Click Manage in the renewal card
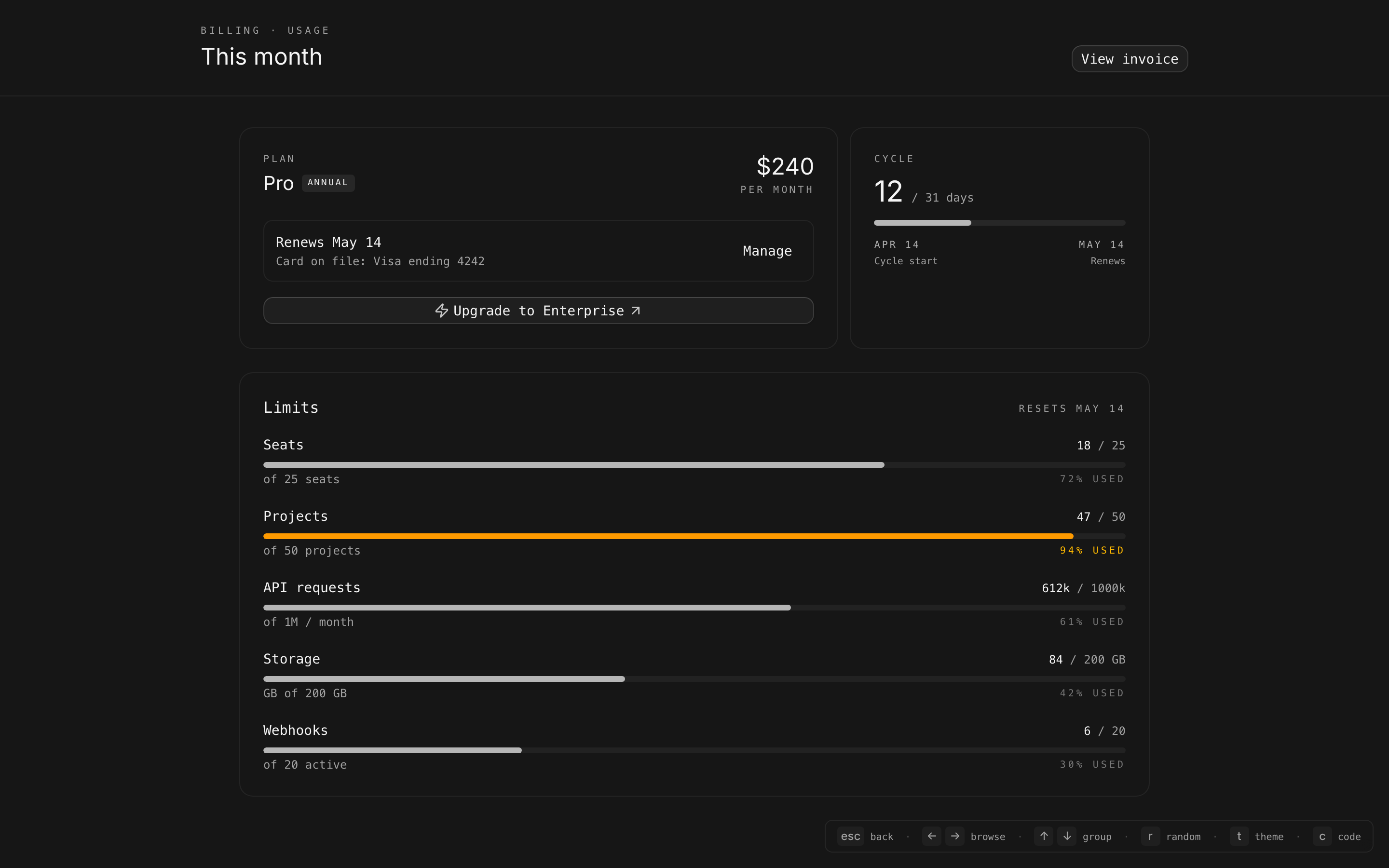1389x868 pixels. 767,251
